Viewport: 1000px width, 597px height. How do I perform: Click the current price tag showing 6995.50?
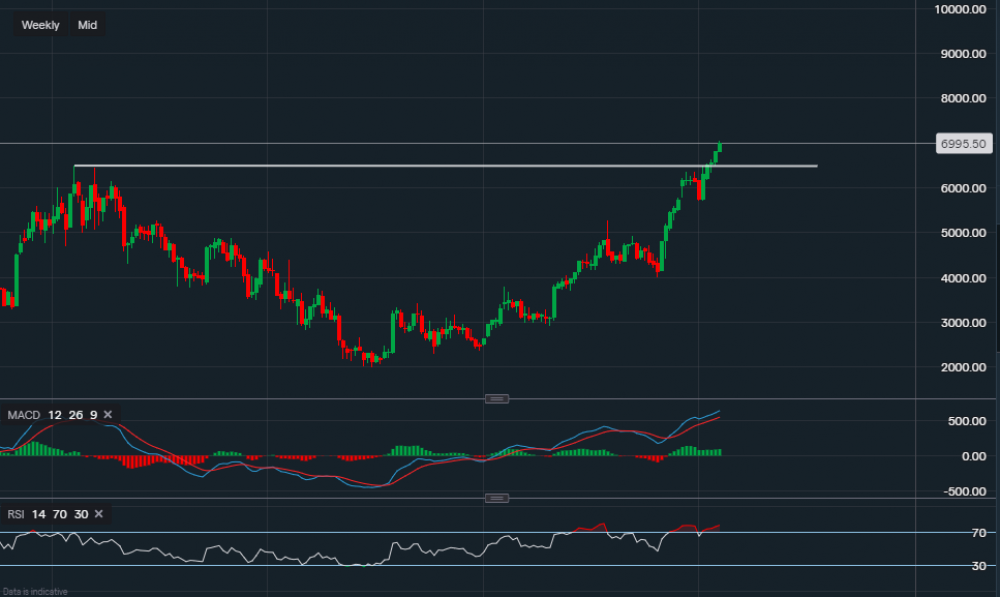tap(964, 143)
